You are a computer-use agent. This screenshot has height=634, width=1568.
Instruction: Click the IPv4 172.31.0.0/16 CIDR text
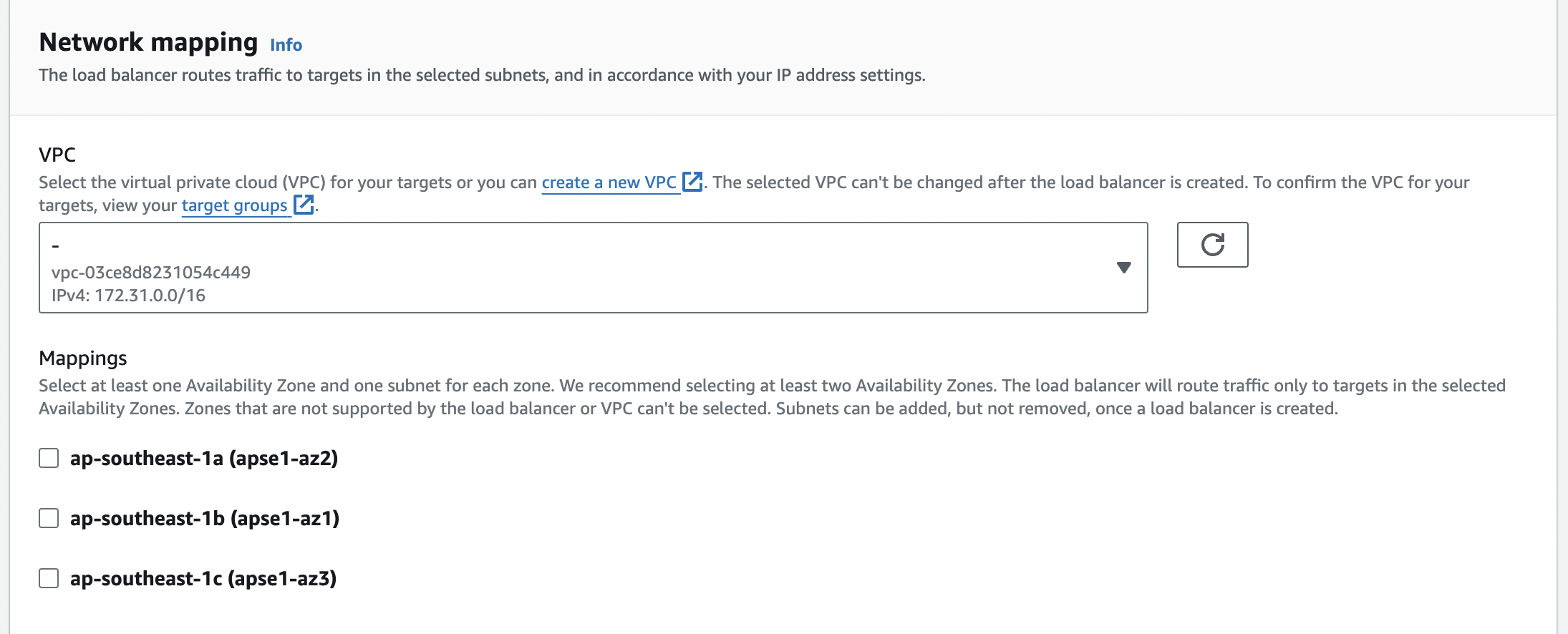[x=129, y=296]
